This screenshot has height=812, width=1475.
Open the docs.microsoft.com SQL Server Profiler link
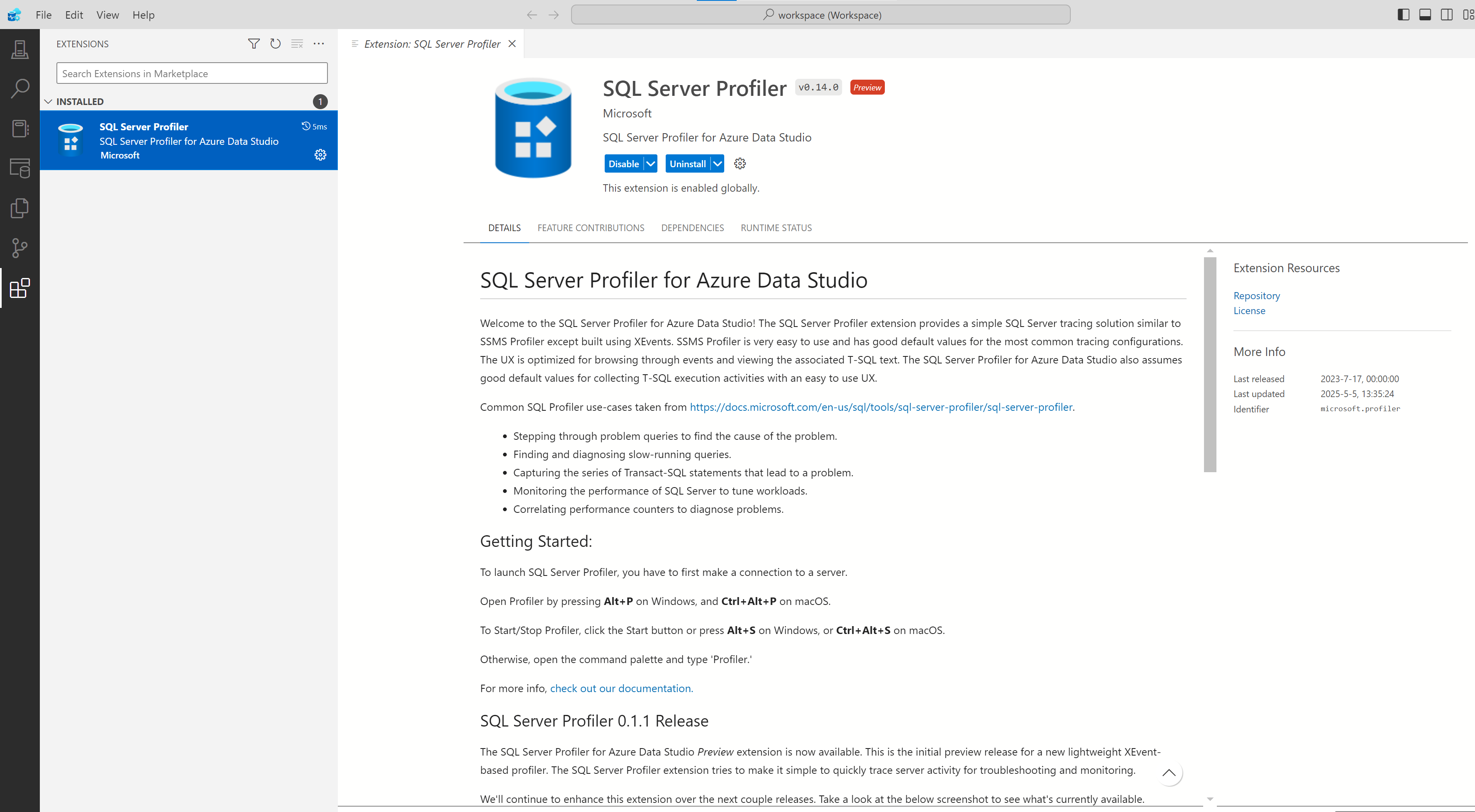[x=881, y=407]
